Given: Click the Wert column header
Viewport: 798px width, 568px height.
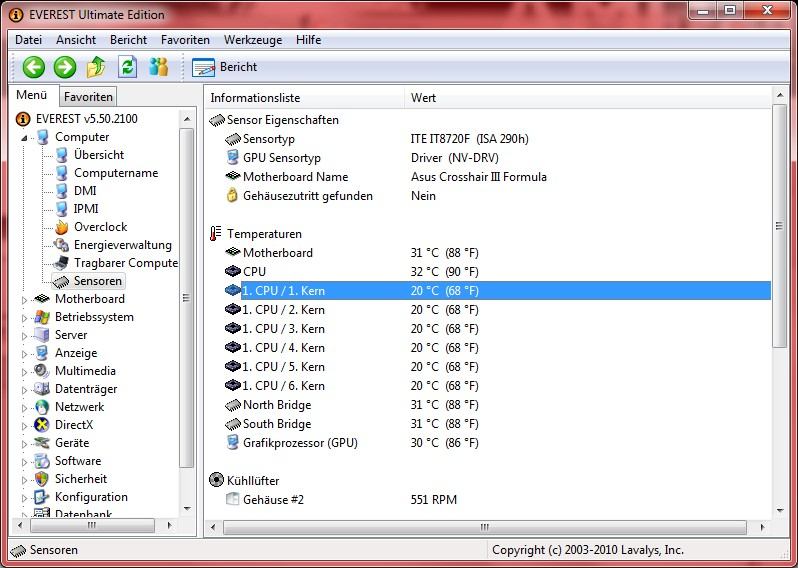Looking at the screenshot, I should tap(588, 98).
